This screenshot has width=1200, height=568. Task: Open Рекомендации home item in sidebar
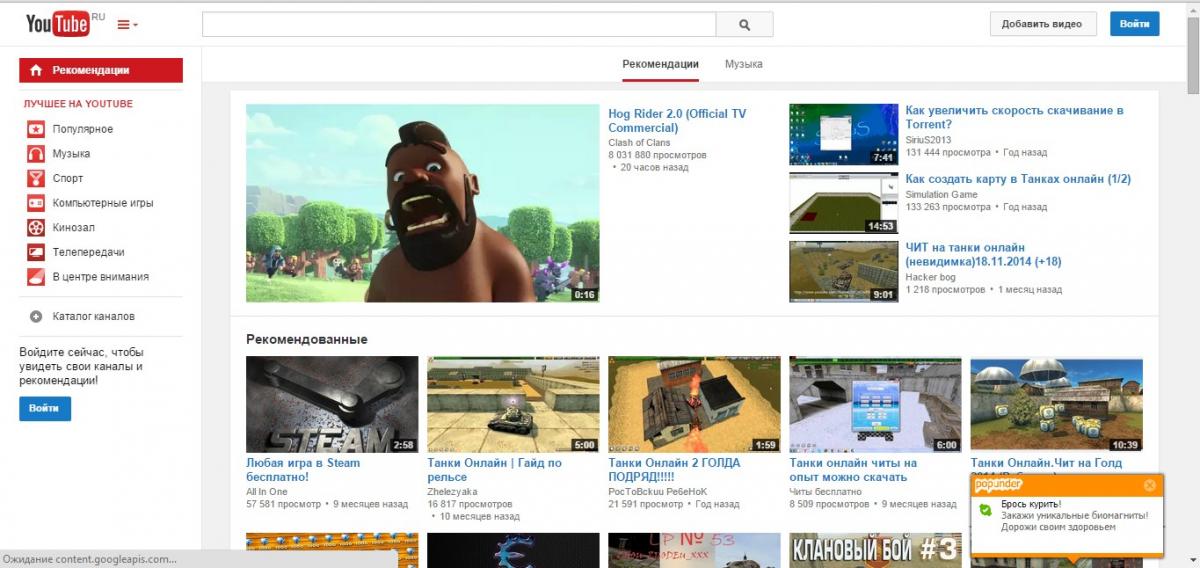pyautogui.click(x=101, y=70)
